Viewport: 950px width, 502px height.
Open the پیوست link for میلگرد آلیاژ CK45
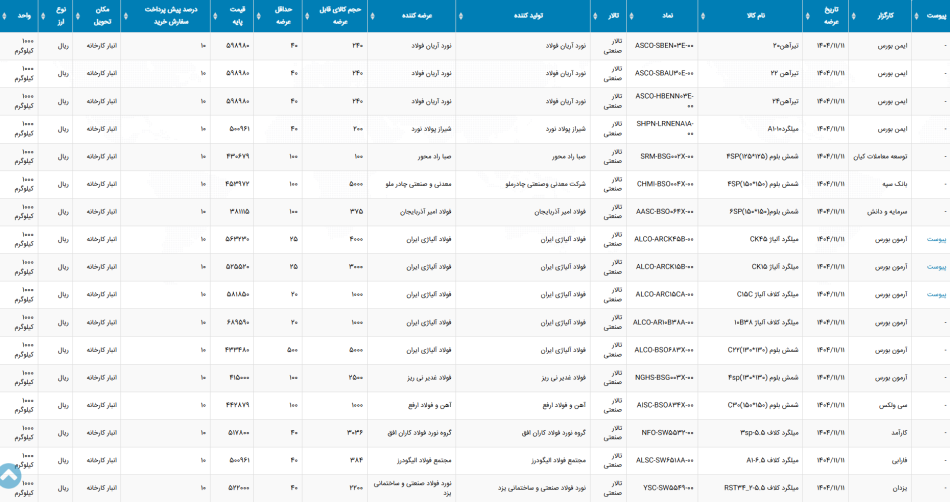pyautogui.click(x=936, y=239)
